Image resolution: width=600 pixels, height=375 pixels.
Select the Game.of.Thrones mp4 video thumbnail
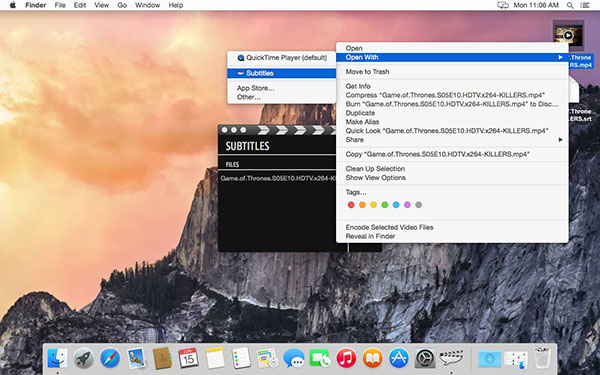[x=568, y=35]
